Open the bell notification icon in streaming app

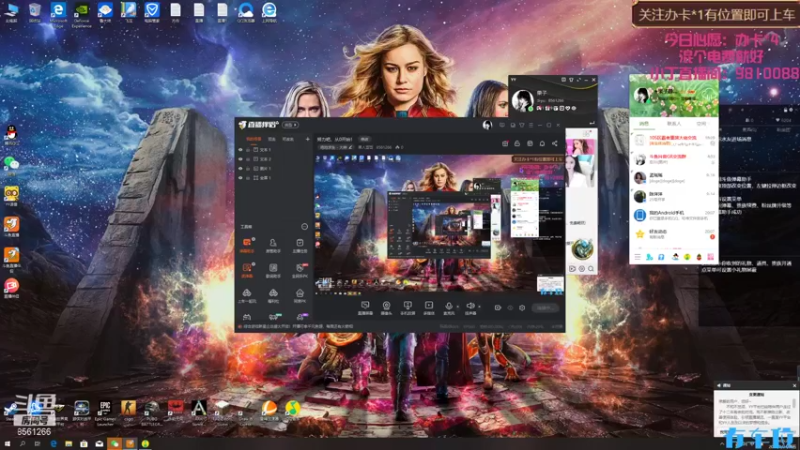542,144
